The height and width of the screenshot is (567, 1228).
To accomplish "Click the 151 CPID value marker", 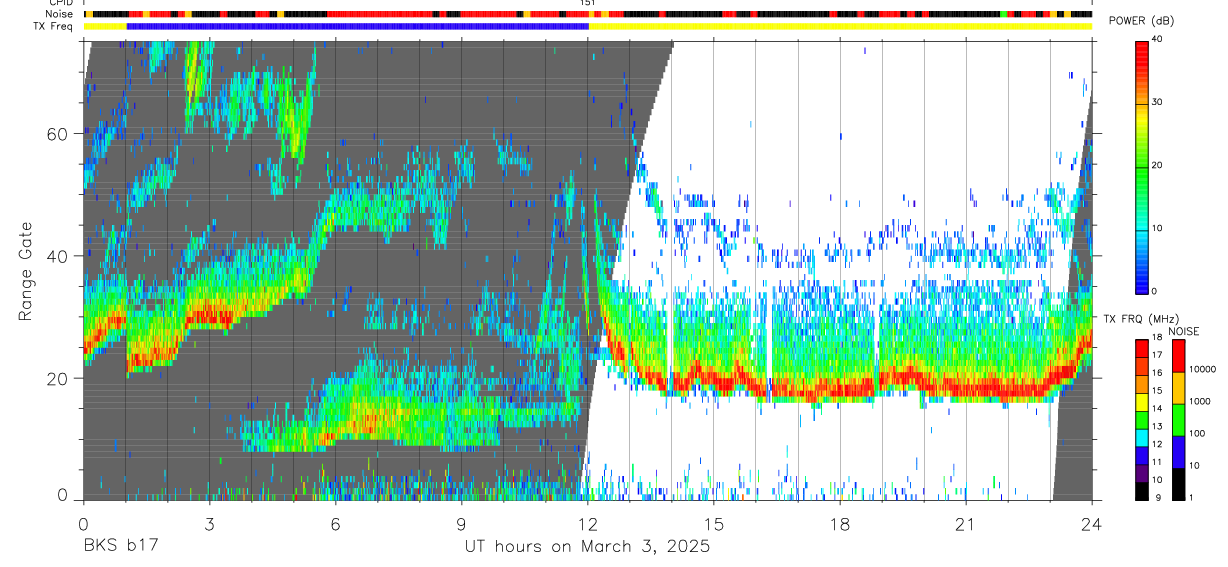I will coord(588,4).
